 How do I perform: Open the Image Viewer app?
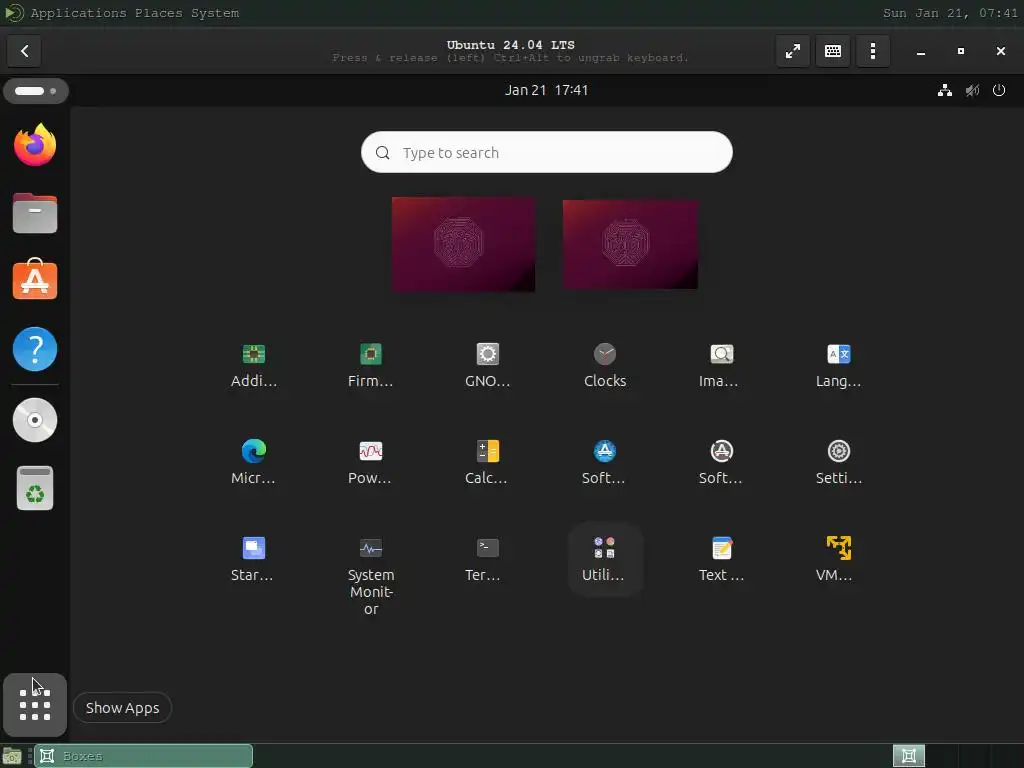pyautogui.click(x=721, y=366)
